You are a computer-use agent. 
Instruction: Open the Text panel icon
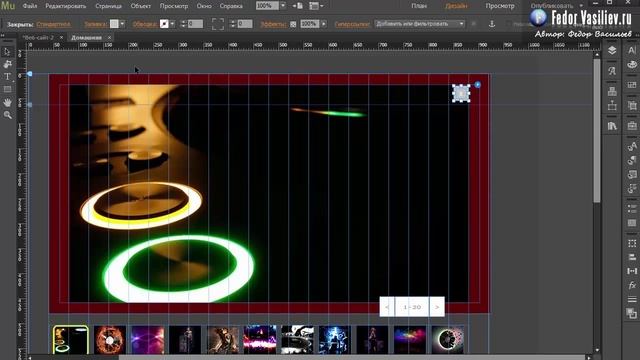pyautogui.click(x=632, y=50)
